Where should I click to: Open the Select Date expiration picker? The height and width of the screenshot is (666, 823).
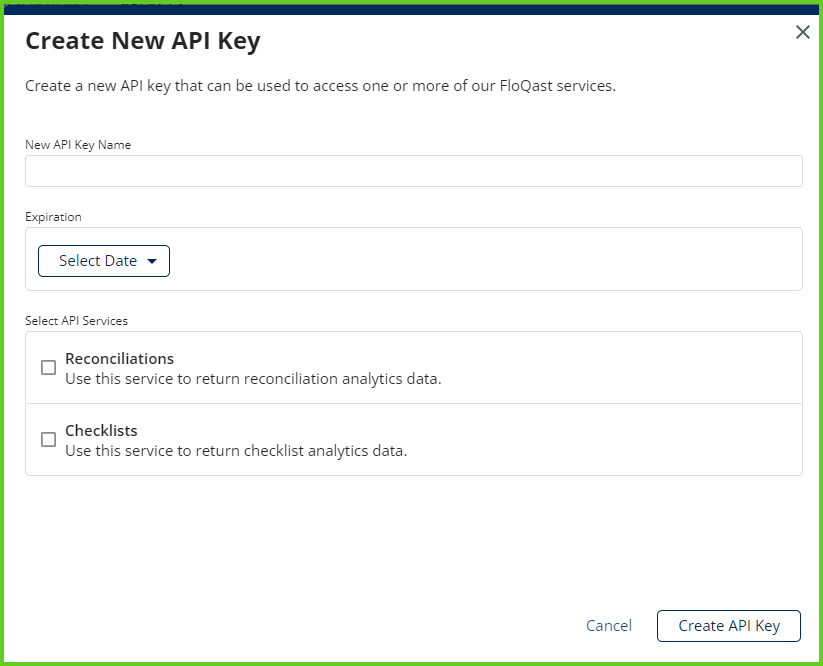tap(103, 260)
